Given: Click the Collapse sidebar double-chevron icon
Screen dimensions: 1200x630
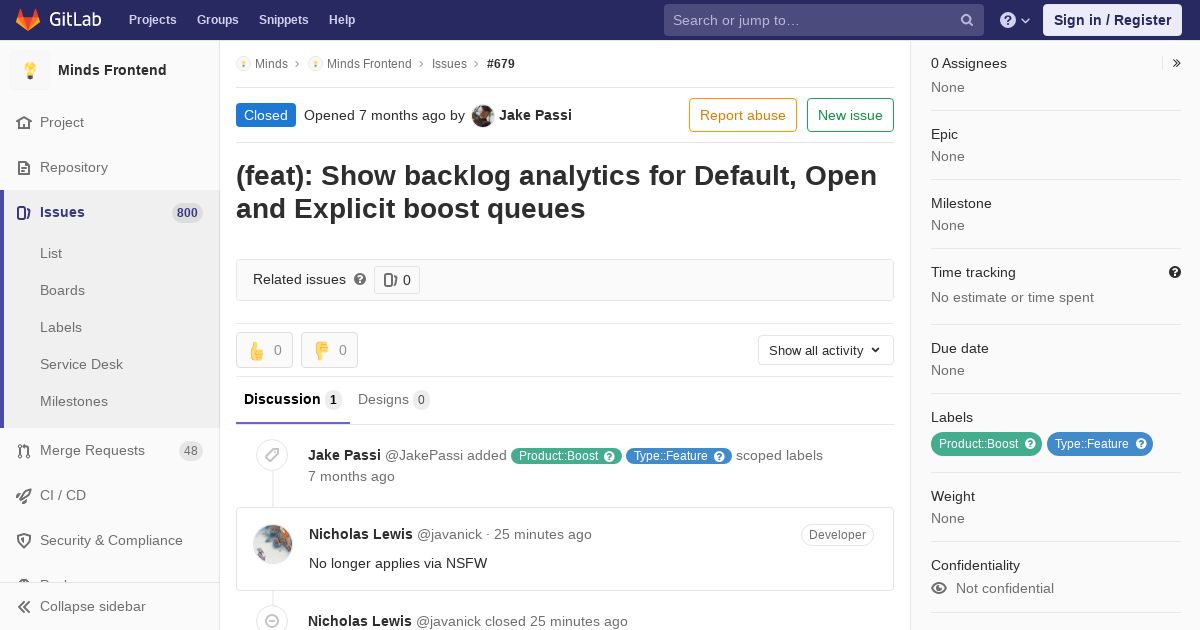Looking at the screenshot, I should pyautogui.click(x=24, y=606).
